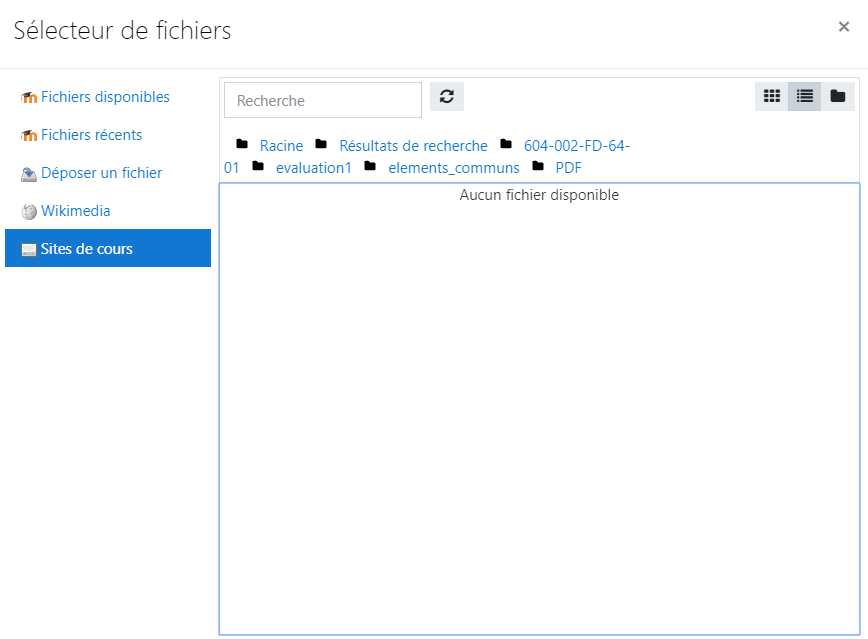
Task: Click the upload icon beside Déposer un fichier
Action: (29, 174)
